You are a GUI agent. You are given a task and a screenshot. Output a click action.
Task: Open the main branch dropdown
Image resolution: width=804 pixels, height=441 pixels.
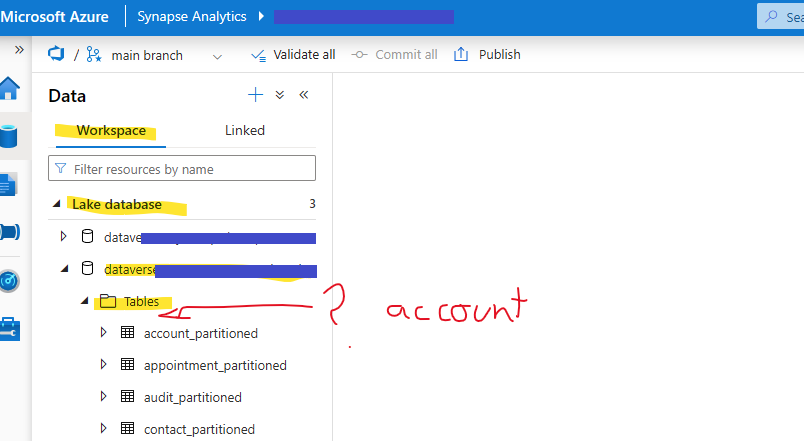[x=217, y=56]
